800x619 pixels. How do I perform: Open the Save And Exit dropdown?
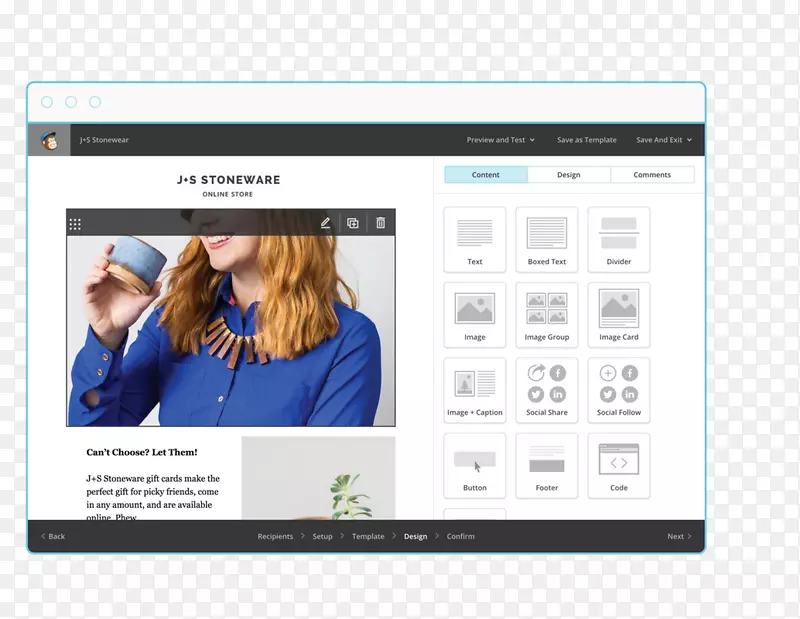(x=664, y=140)
